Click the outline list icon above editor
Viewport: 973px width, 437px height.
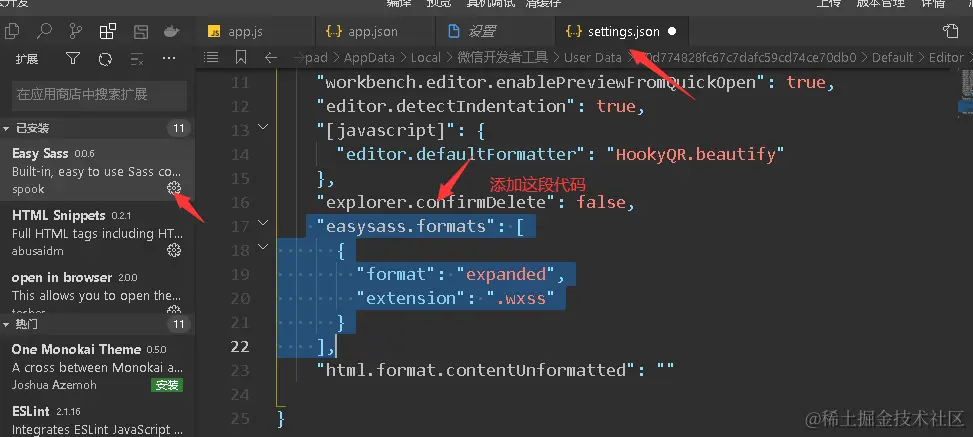click(211, 57)
